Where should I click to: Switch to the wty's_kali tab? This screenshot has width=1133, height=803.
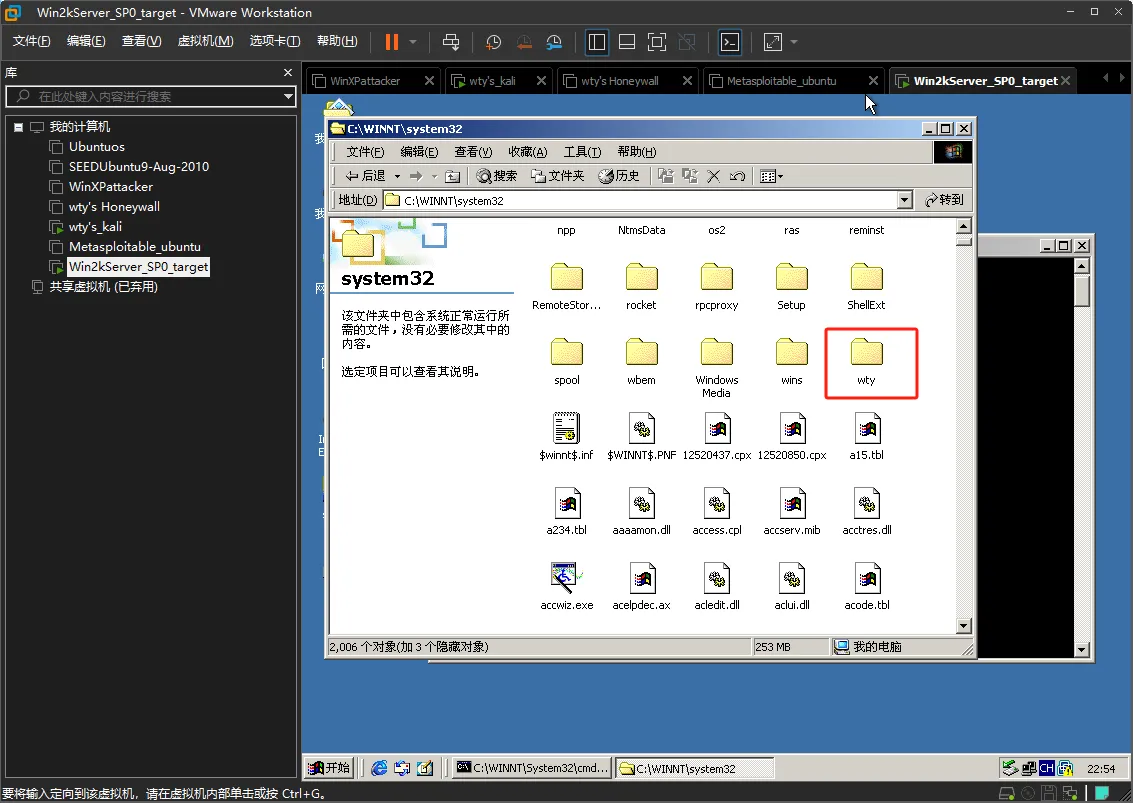492,81
